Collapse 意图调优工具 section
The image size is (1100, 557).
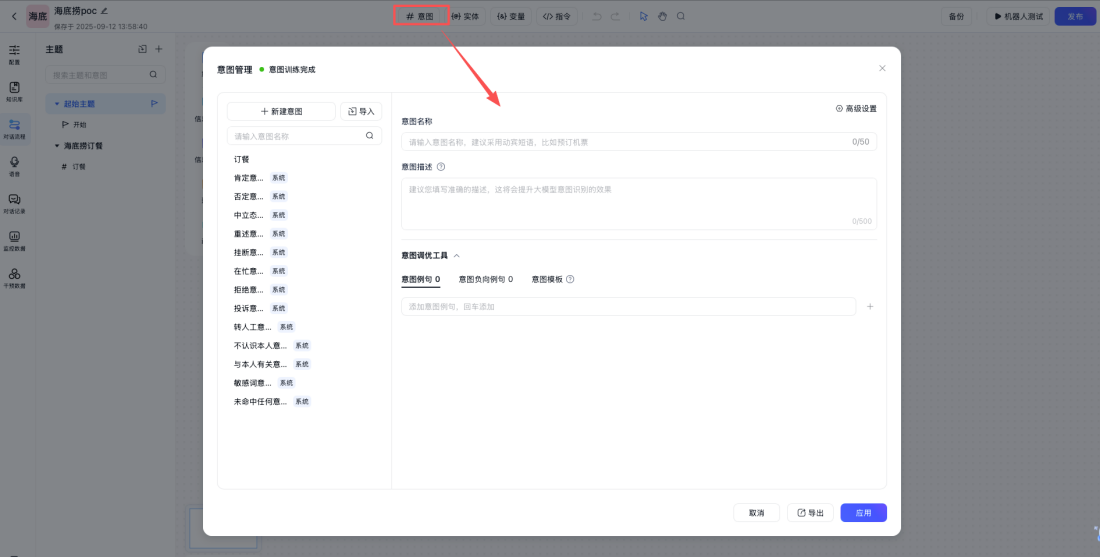coord(457,256)
